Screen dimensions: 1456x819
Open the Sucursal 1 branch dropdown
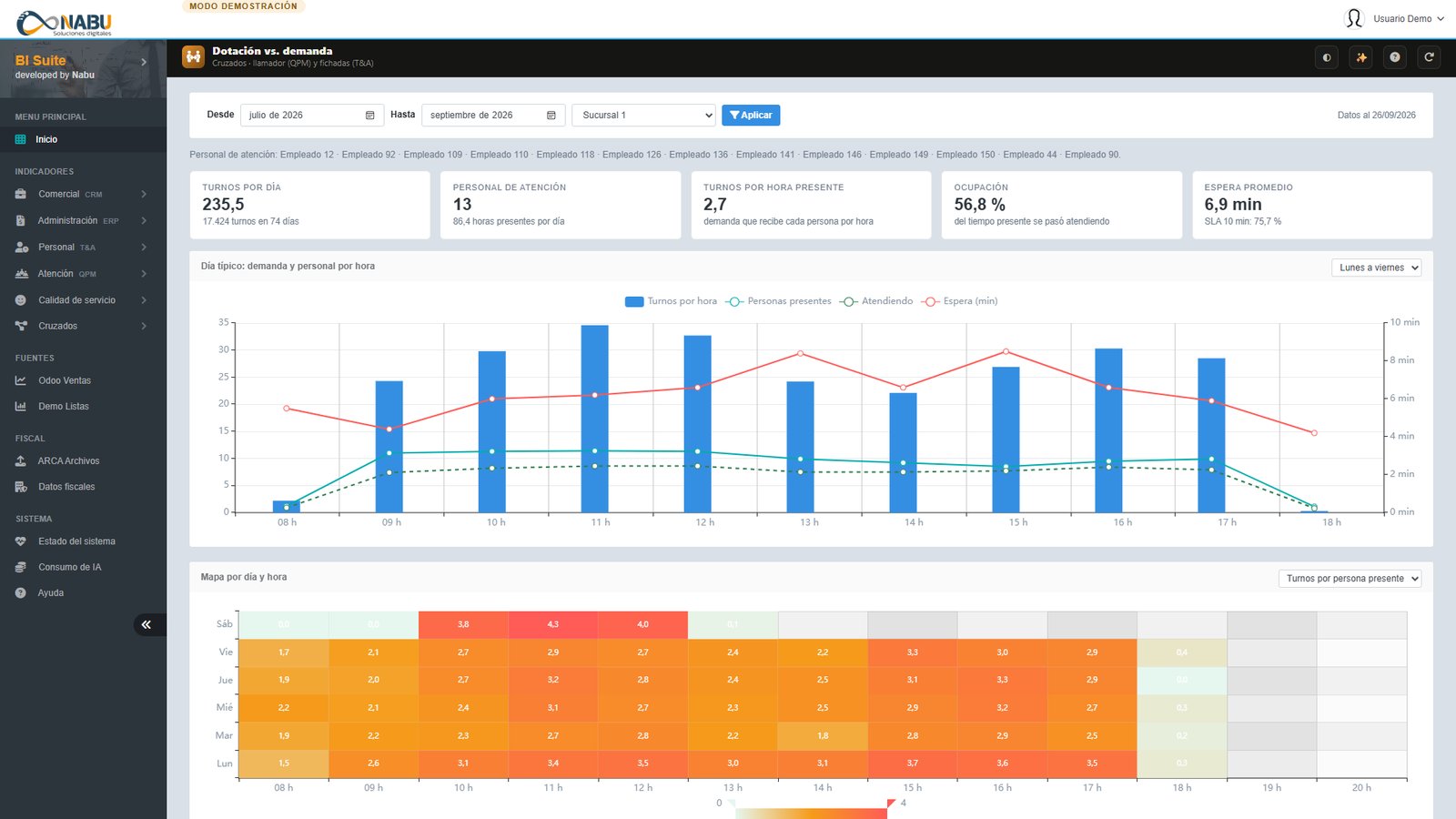pos(643,116)
